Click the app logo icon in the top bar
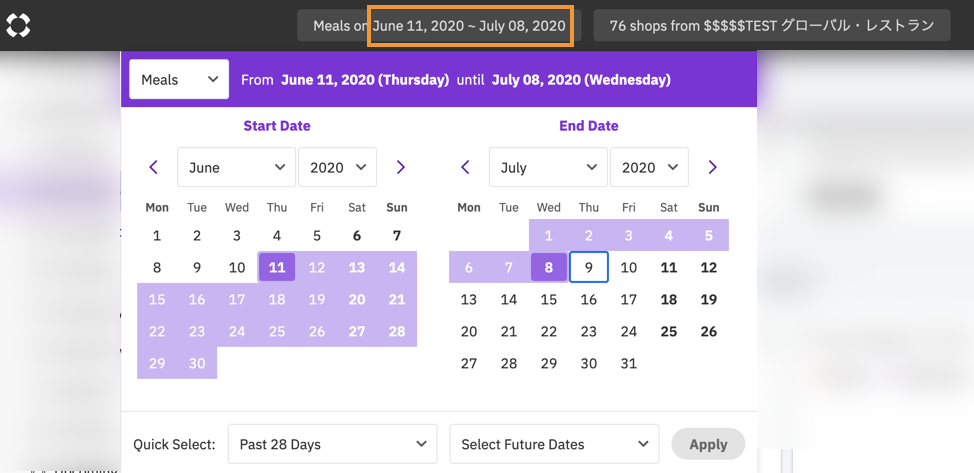974x473 pixels. [x=18, y=26]
